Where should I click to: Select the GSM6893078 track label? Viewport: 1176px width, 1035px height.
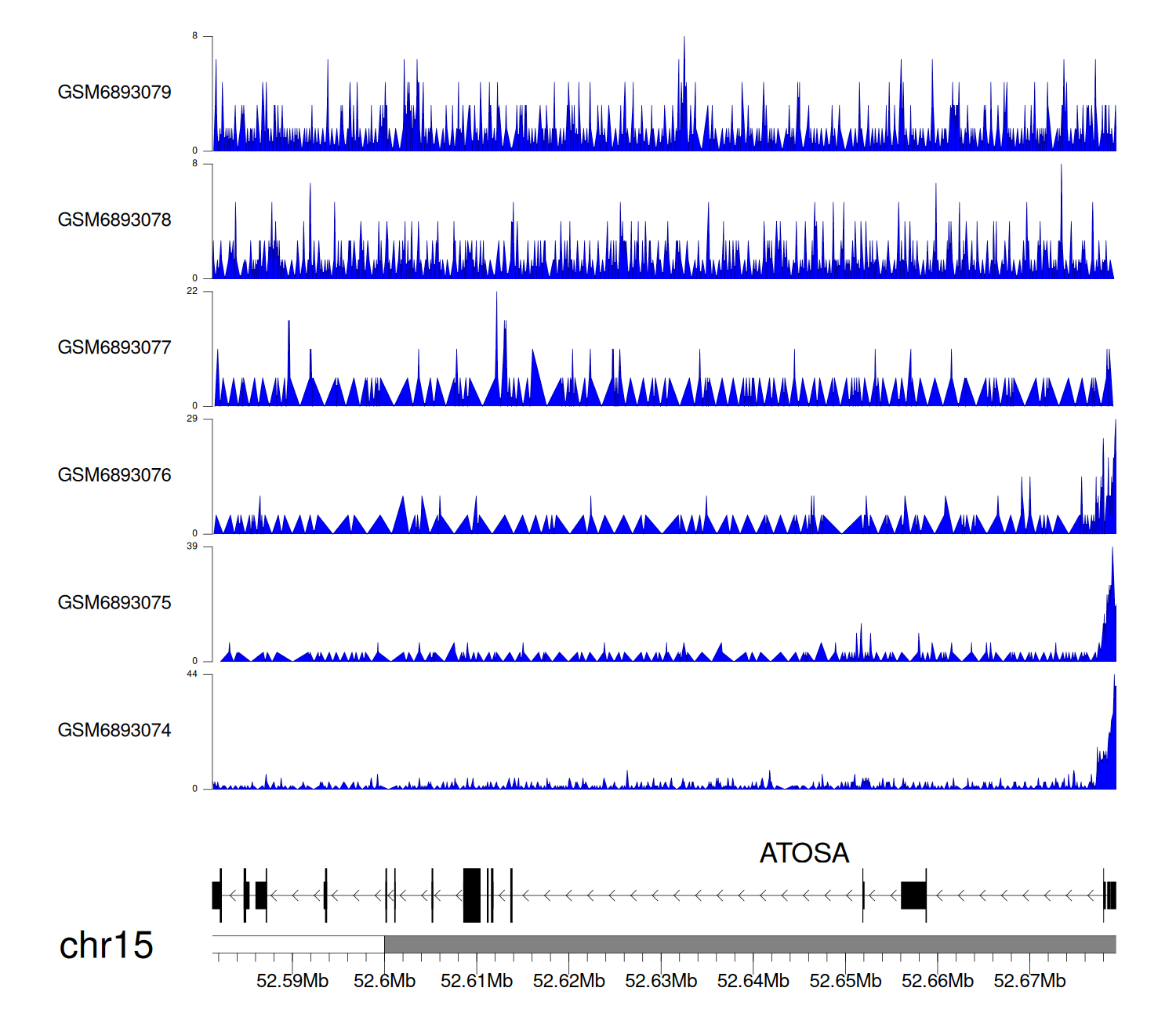(x=114, y=220)
